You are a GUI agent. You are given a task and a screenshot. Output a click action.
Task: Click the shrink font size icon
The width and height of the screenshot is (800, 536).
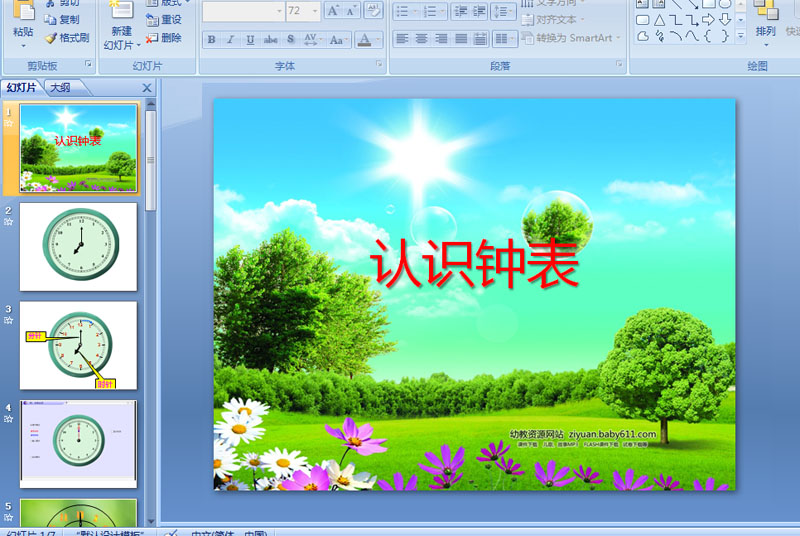(x=351, y=11)
